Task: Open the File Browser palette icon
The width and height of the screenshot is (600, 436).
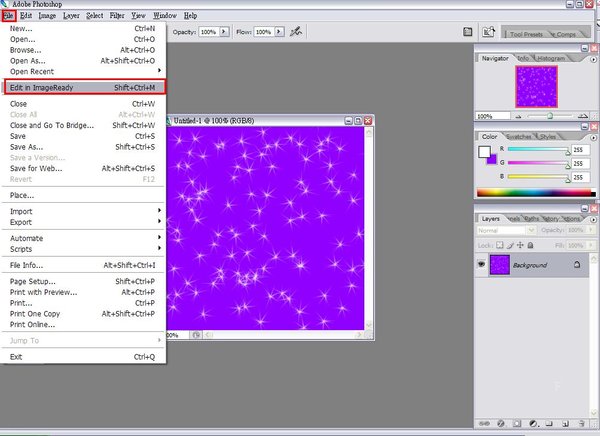Action: click(x=468, y=32)
